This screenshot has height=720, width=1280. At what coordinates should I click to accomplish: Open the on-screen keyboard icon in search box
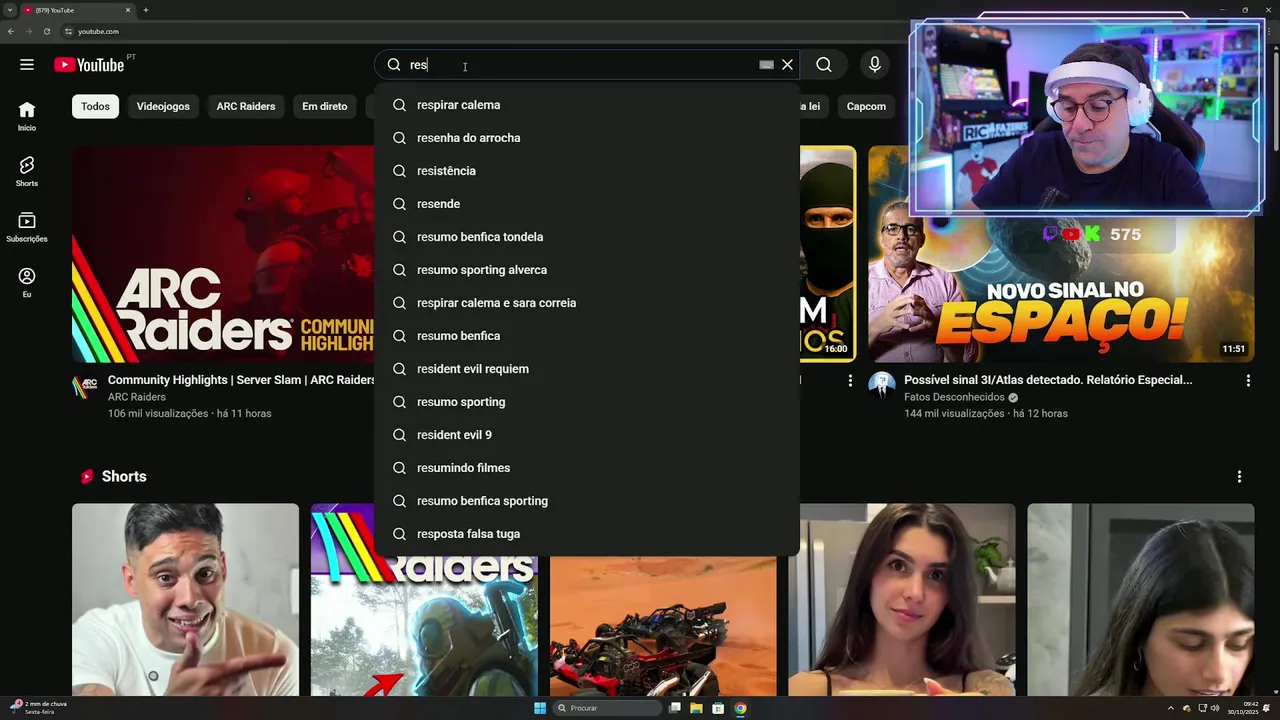[x=766, y=65]
